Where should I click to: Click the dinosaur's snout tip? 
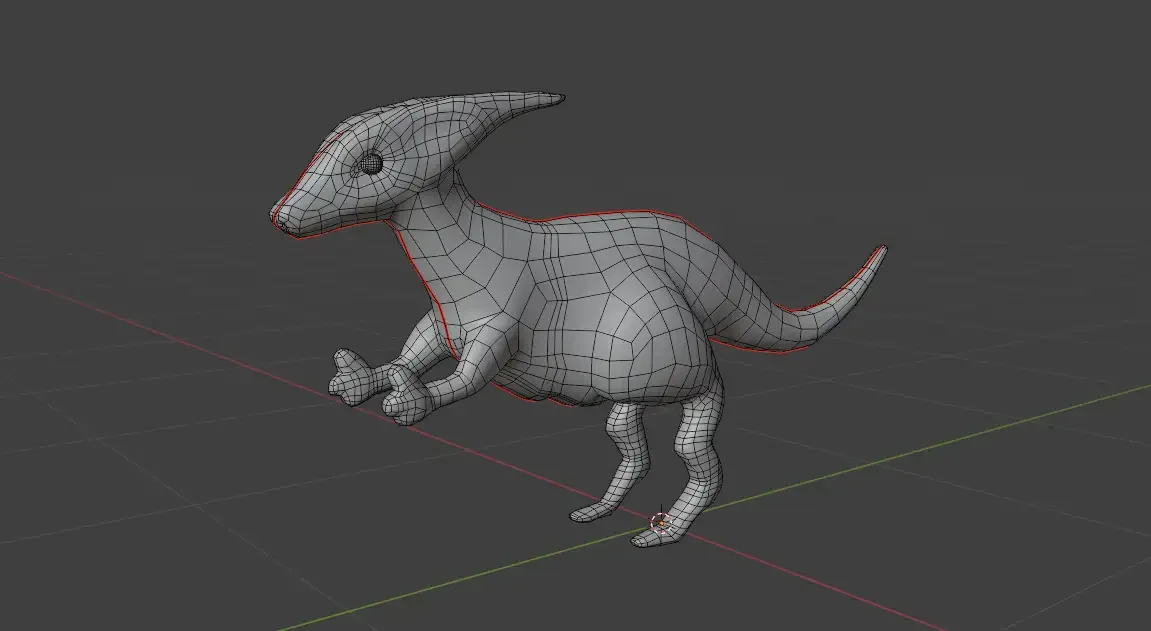pos(277,216)
